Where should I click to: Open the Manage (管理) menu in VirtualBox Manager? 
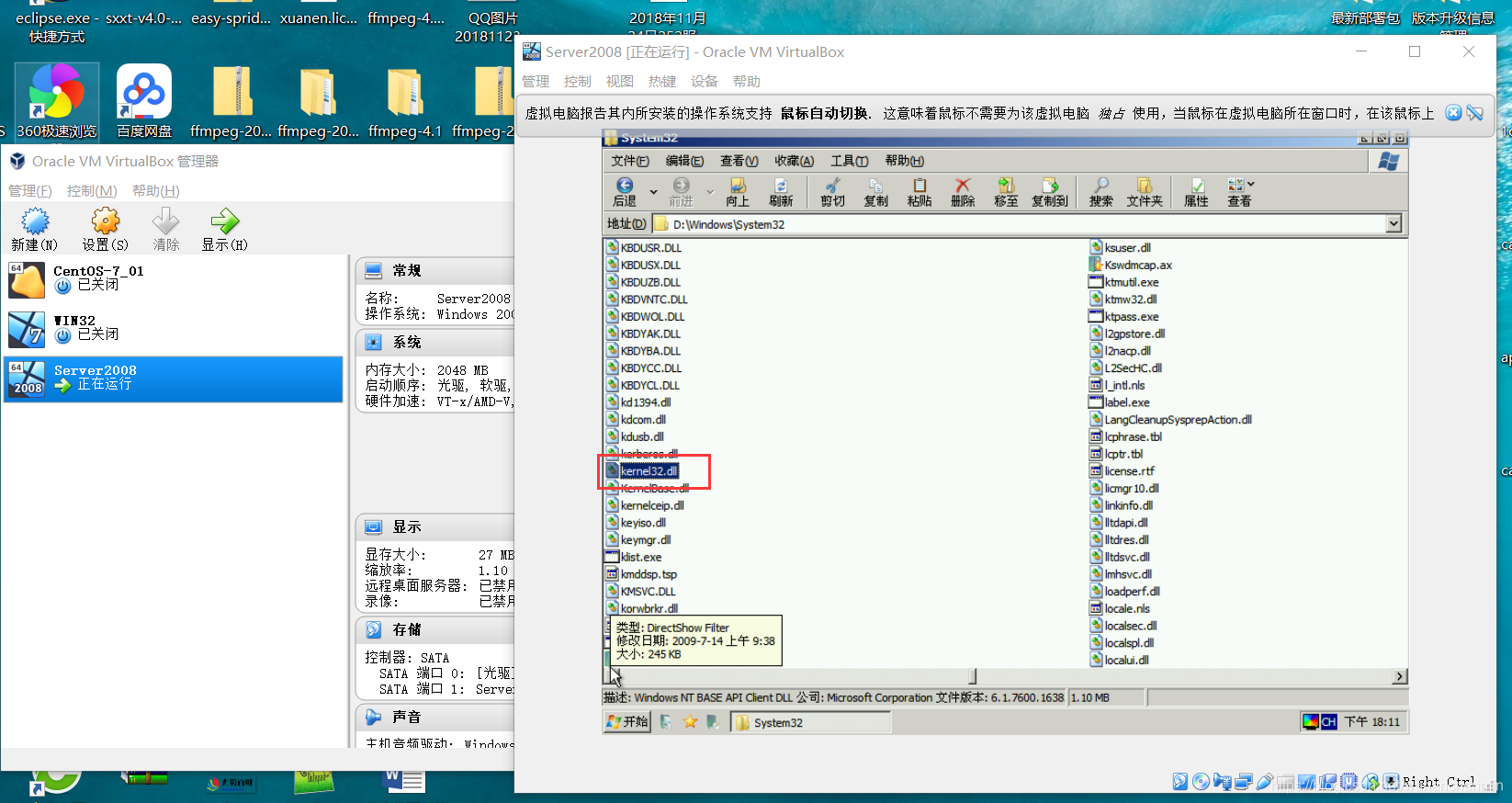pos(30,190)
